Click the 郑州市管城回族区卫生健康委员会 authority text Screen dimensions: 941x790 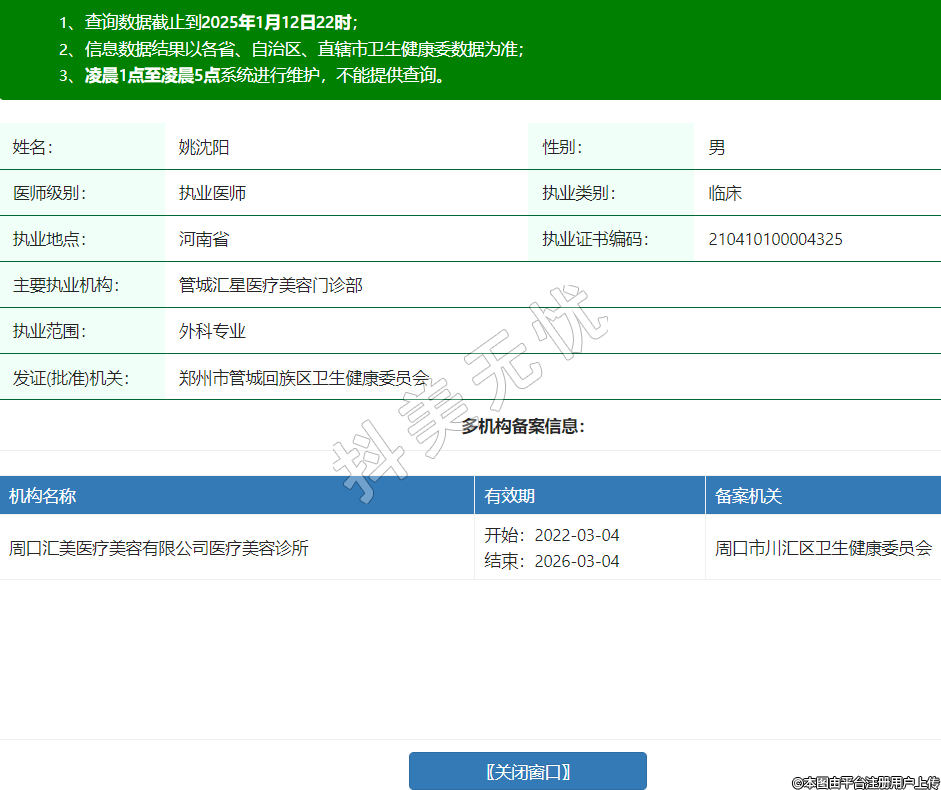[x=304, y=378]
